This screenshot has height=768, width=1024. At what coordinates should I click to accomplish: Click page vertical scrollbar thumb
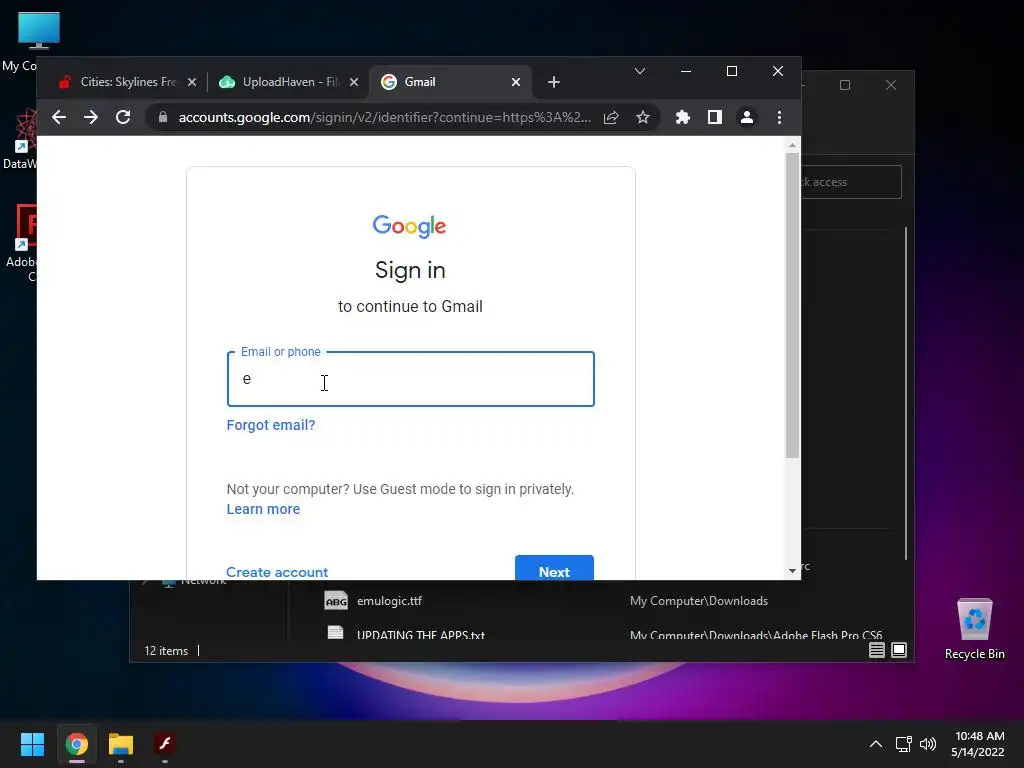click(x=792, y=305)
